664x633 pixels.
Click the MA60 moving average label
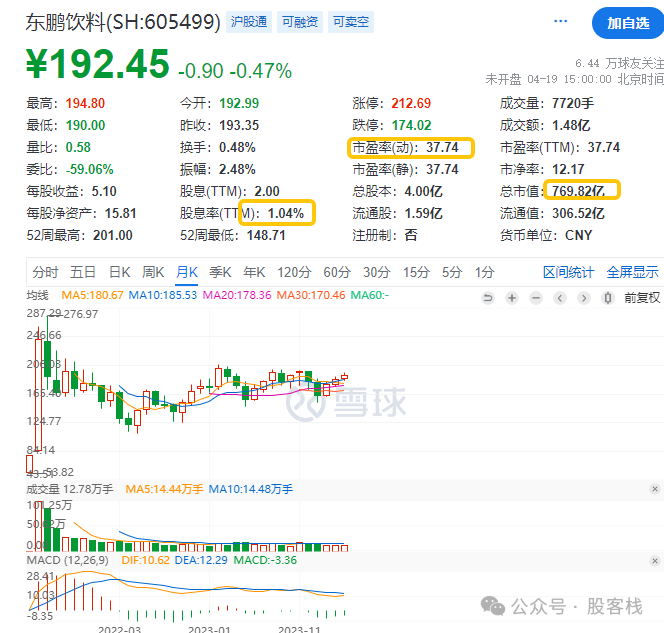370,295
